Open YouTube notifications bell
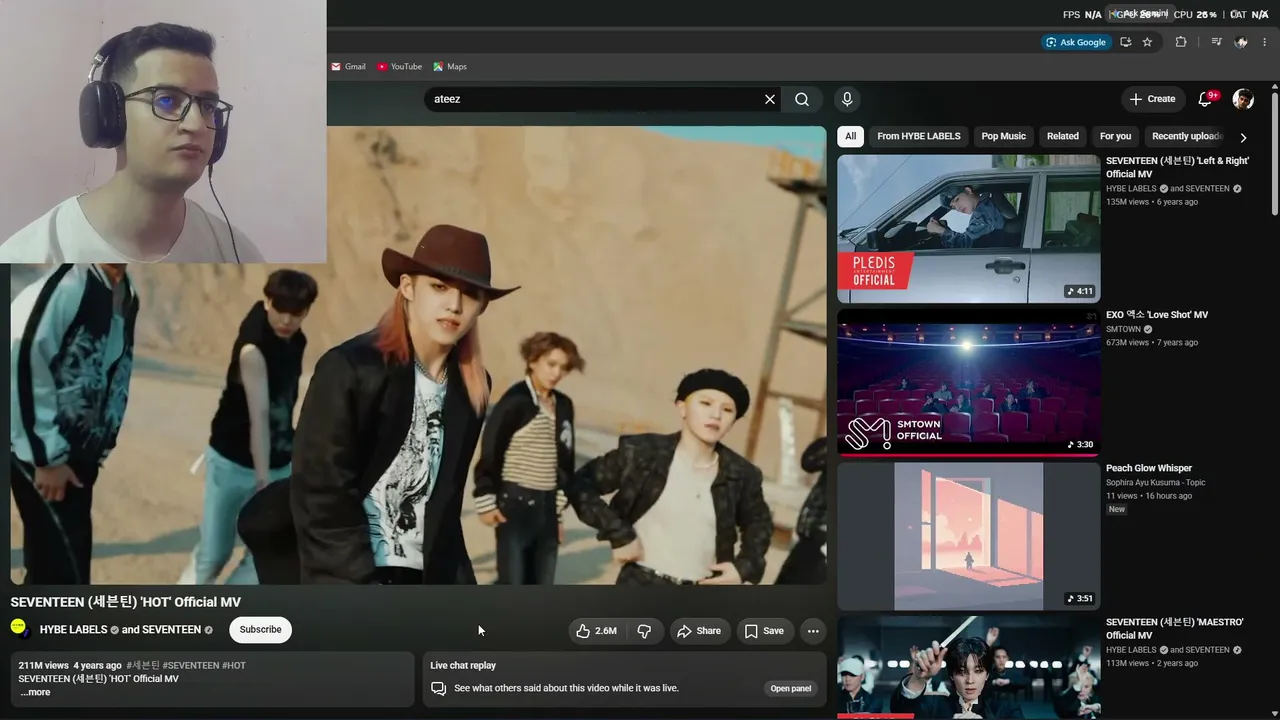Viewport: 1280px width, 720px height. point(1205,99)
